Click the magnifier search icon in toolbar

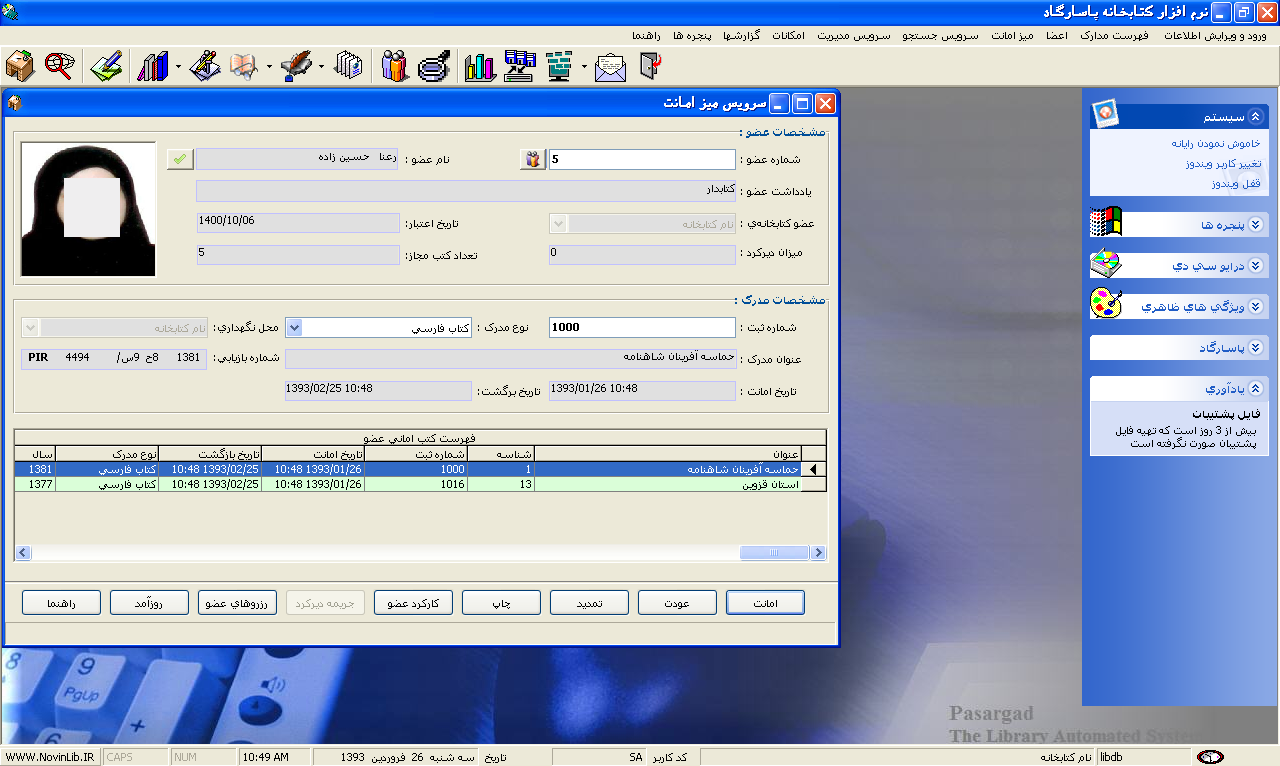59,66
